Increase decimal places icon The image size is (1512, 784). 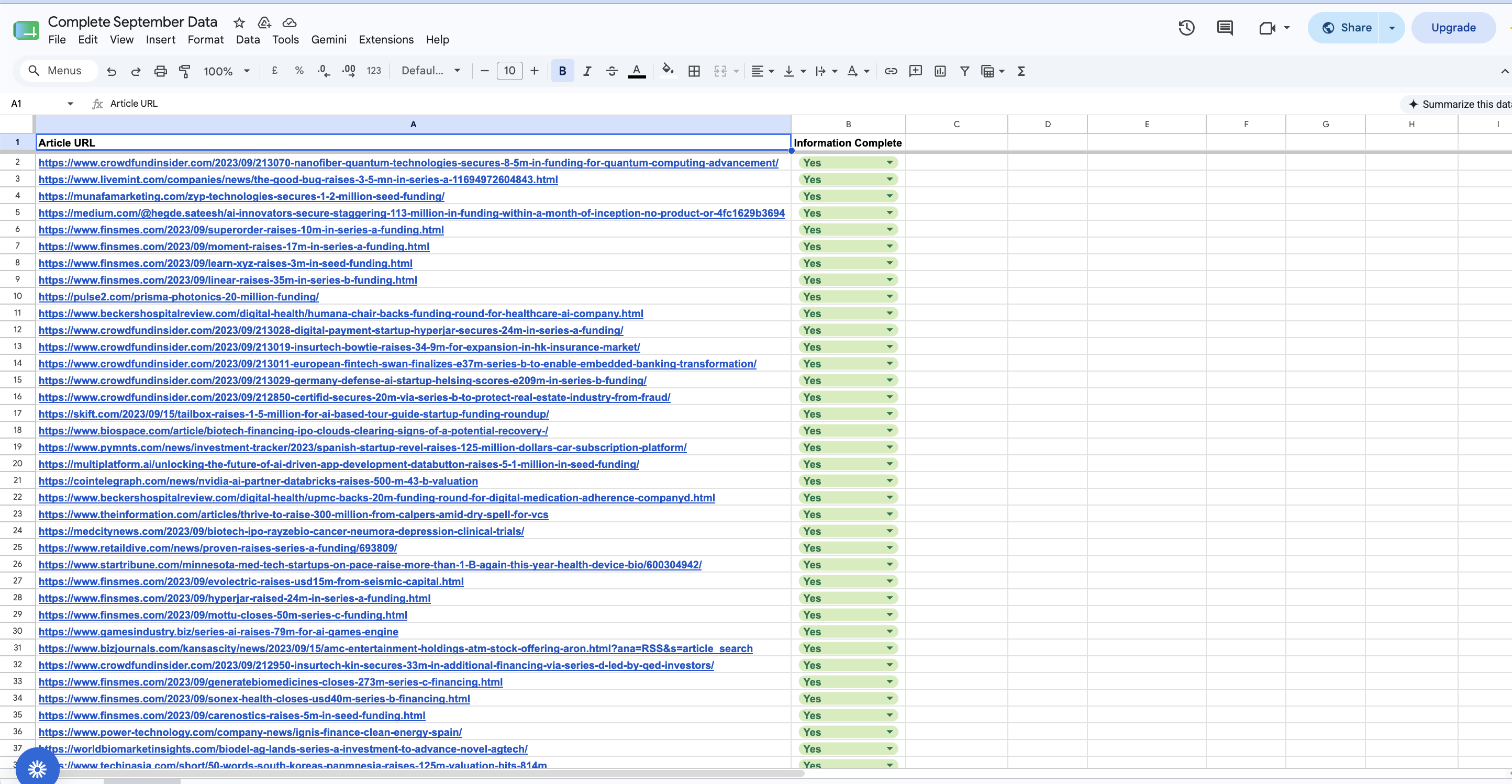coord(349,71)
